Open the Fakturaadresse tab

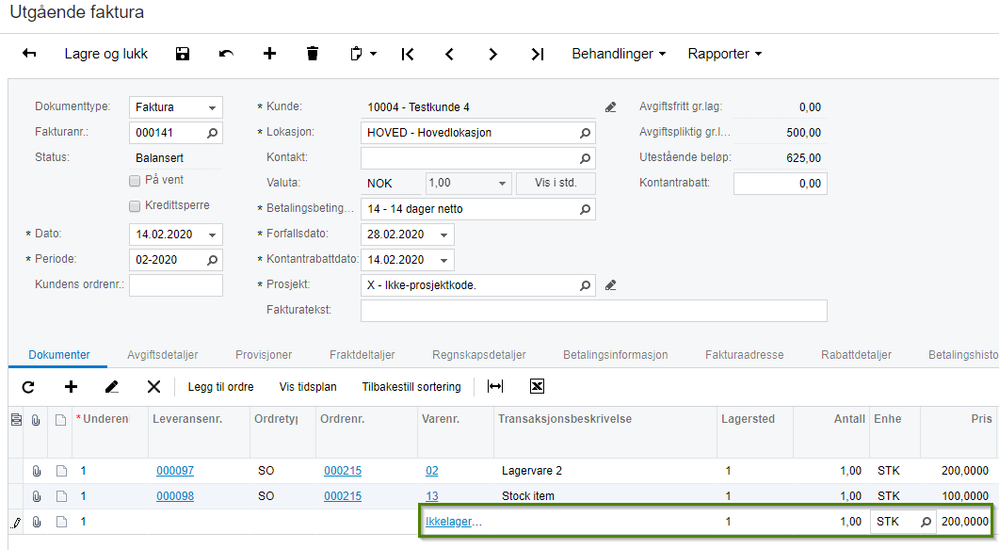tap(744, 355)
